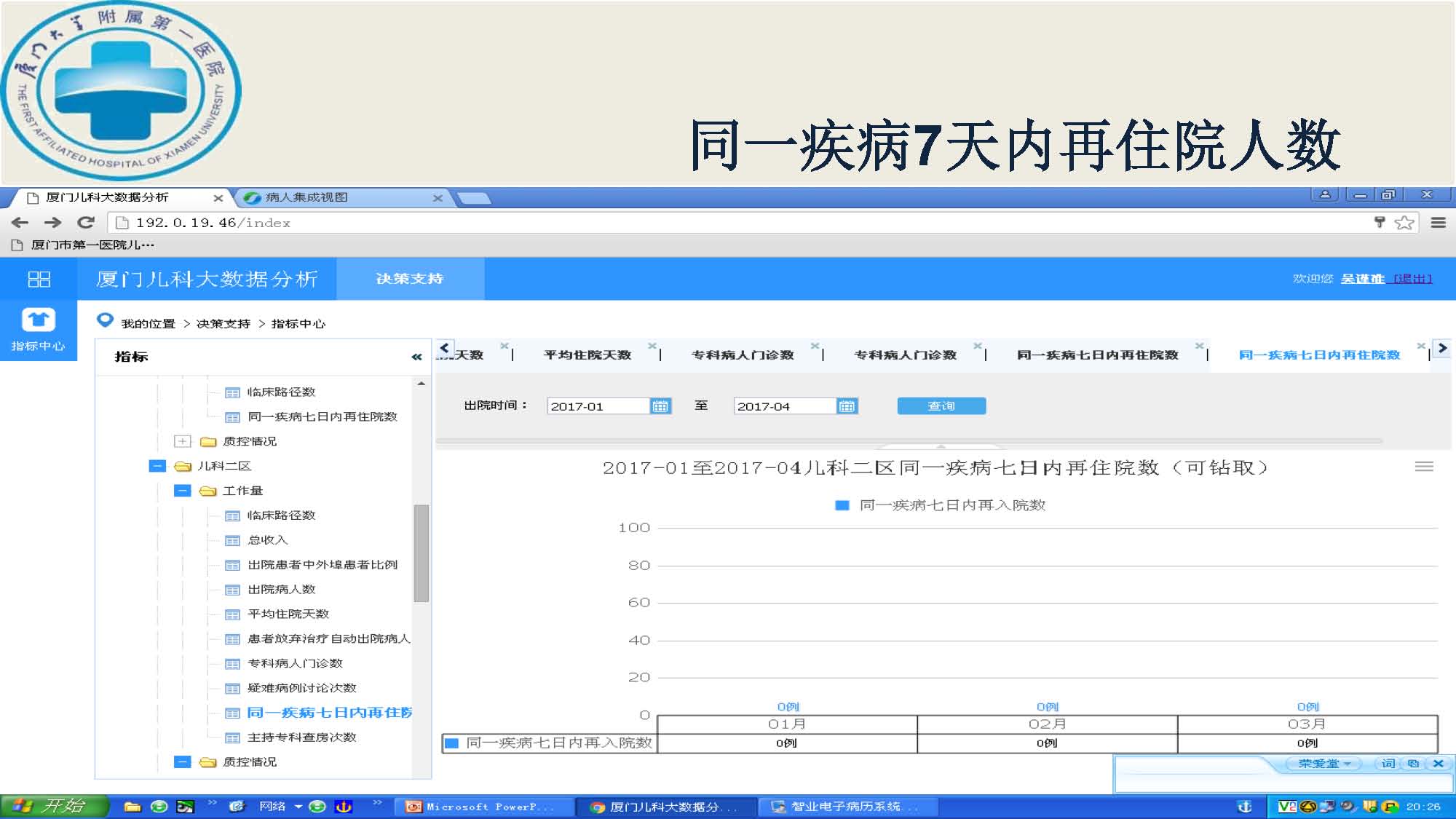Switch to second 专科病人门诊数 tab
The height and width of the screenshot is (819, 1456).
pos(905,355)
